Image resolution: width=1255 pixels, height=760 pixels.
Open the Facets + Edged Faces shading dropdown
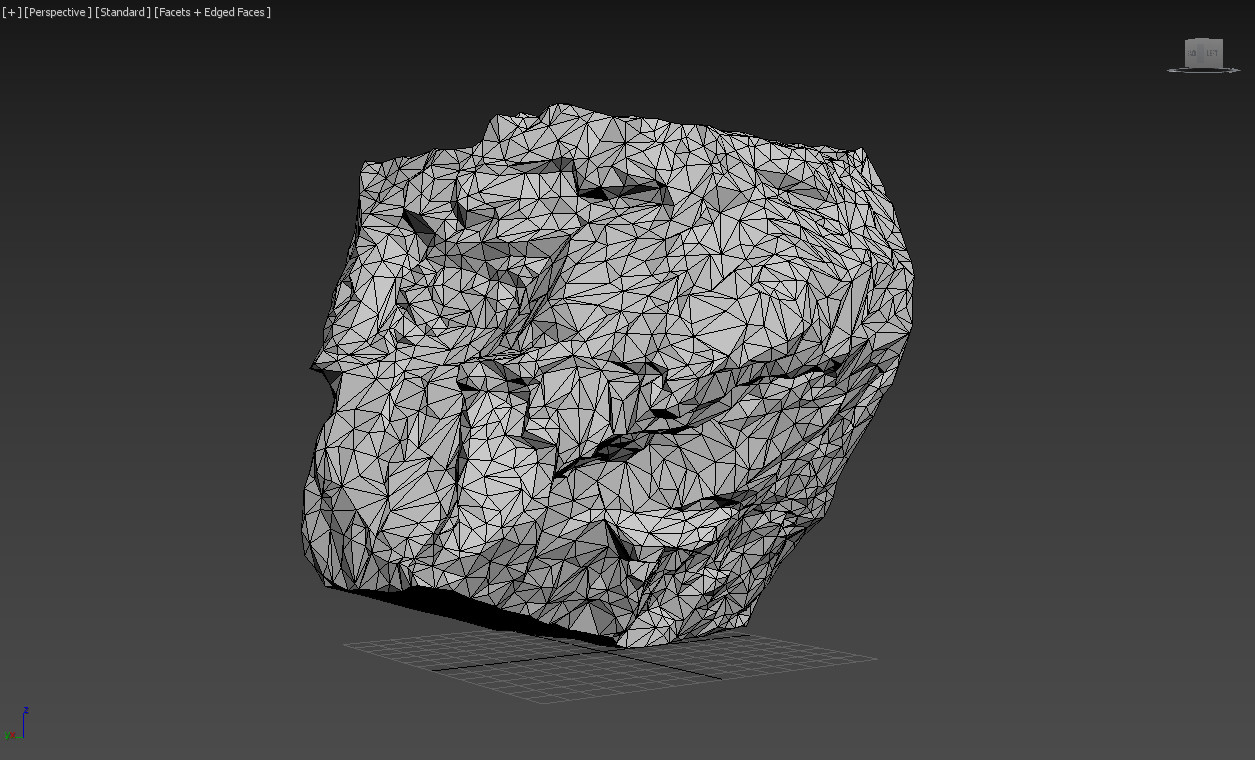[212, 12]
